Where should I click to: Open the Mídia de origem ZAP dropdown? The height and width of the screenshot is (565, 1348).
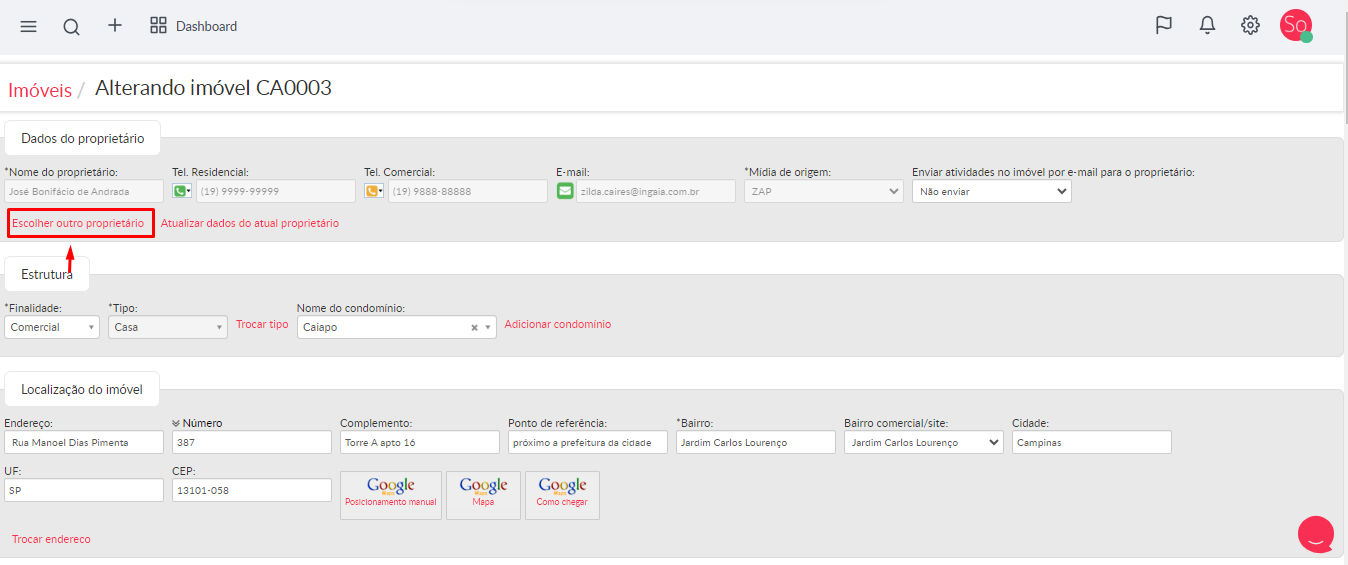click(x=824, y=191)
